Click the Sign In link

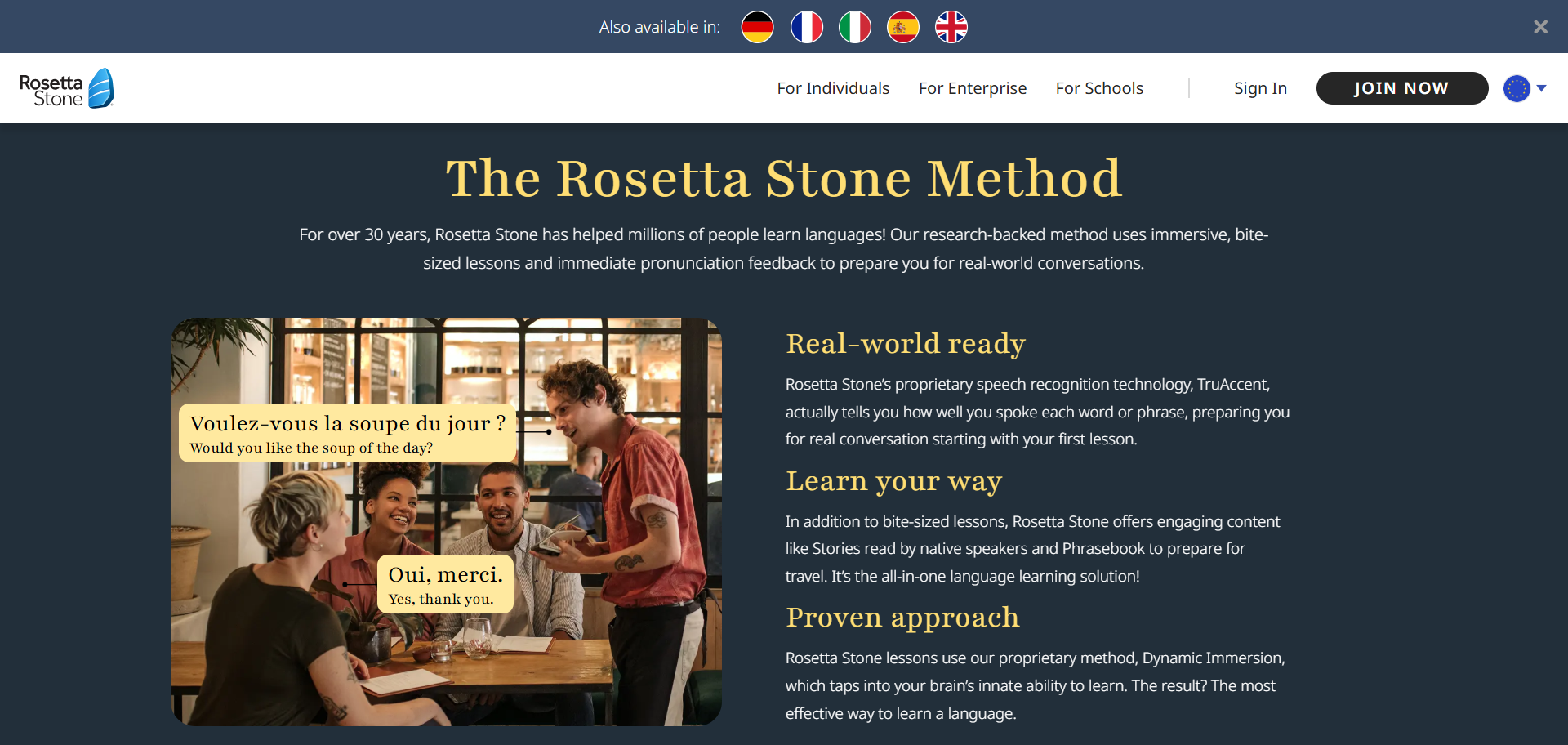[1259, 88]
